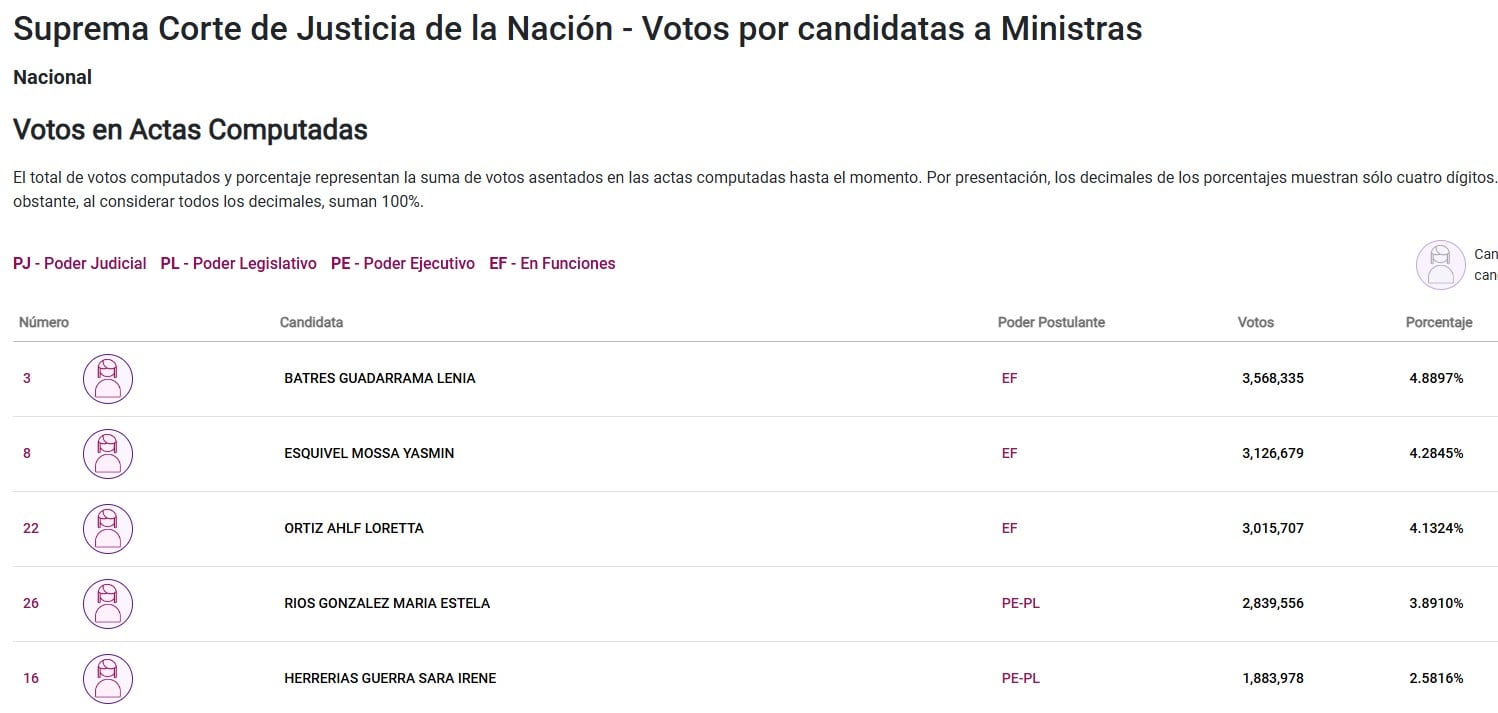The width and height of the screenshot is (1498, 713).
Task: Sort by the Candidata column header
Action: pos(311,322)
